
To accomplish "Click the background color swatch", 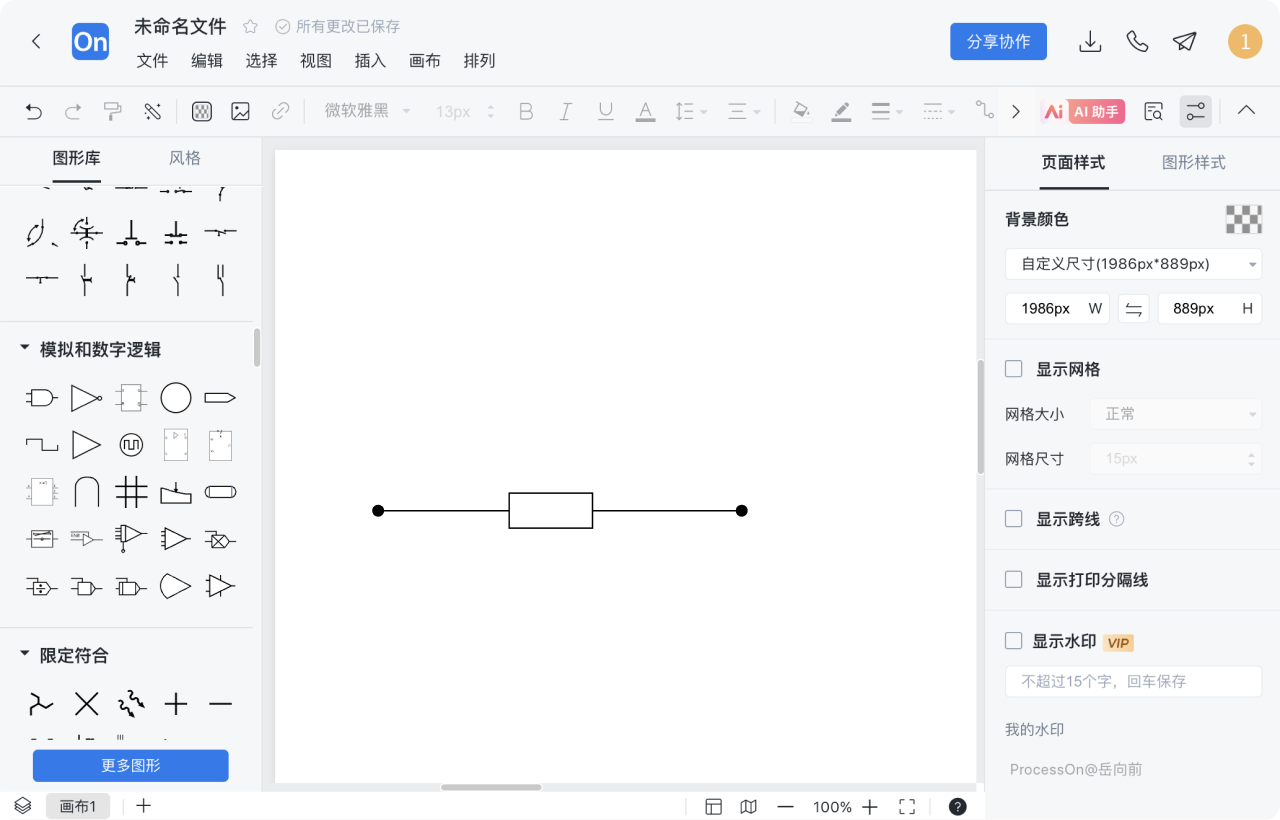I will [x=1244, y=219].
